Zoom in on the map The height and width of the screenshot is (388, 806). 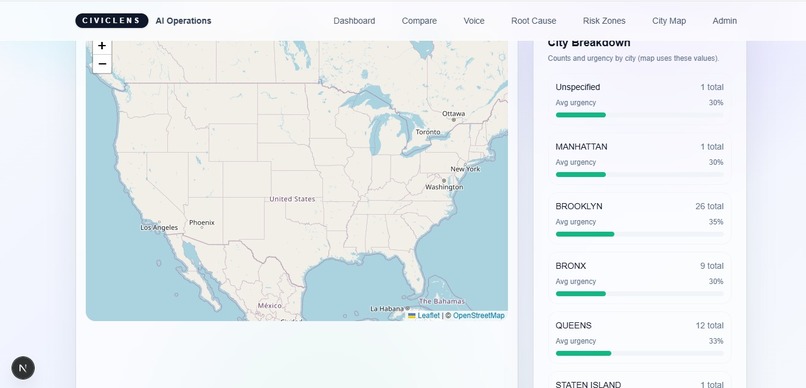coord(102,46)
